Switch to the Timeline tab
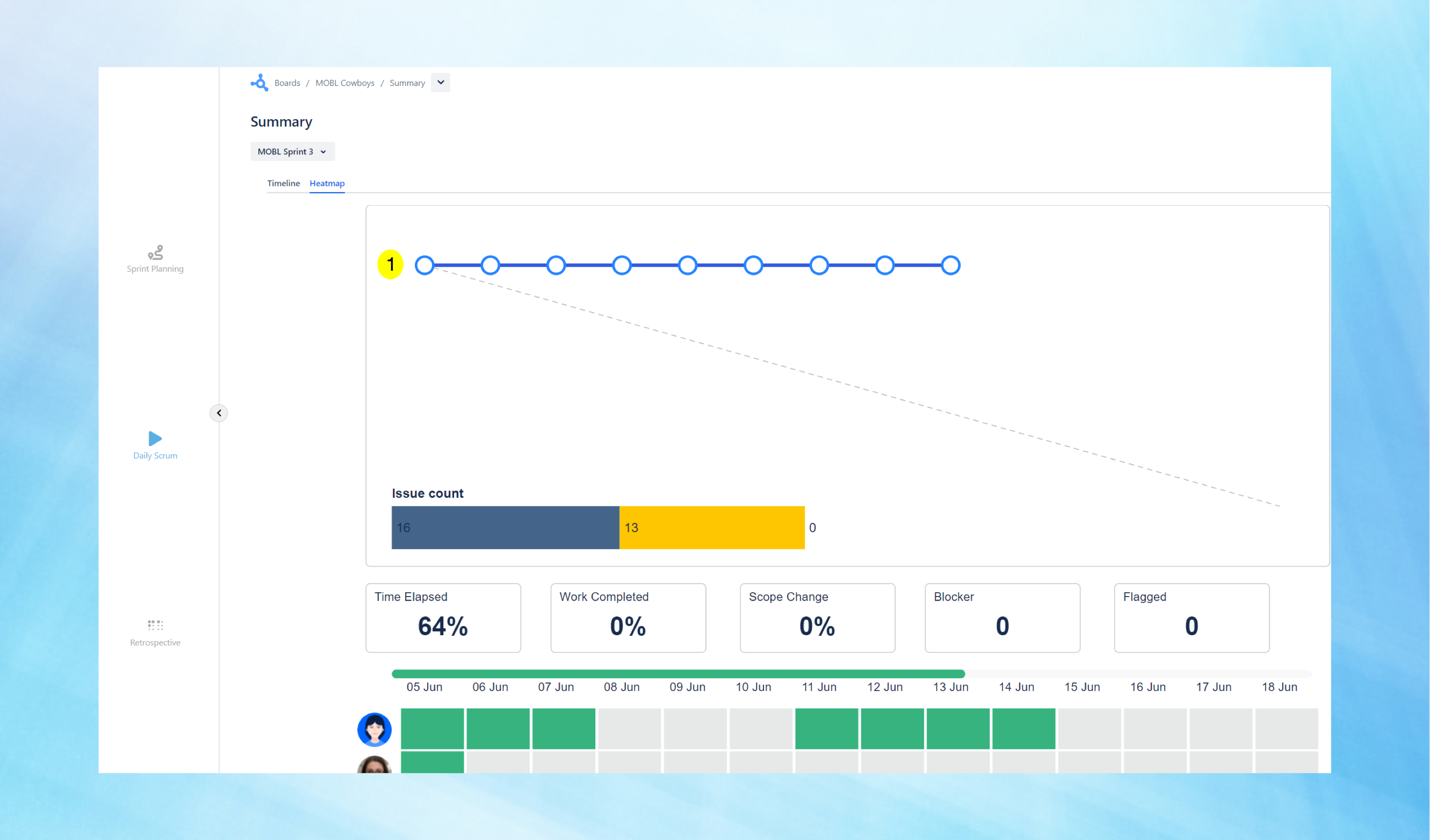 (x=283, y=183)
